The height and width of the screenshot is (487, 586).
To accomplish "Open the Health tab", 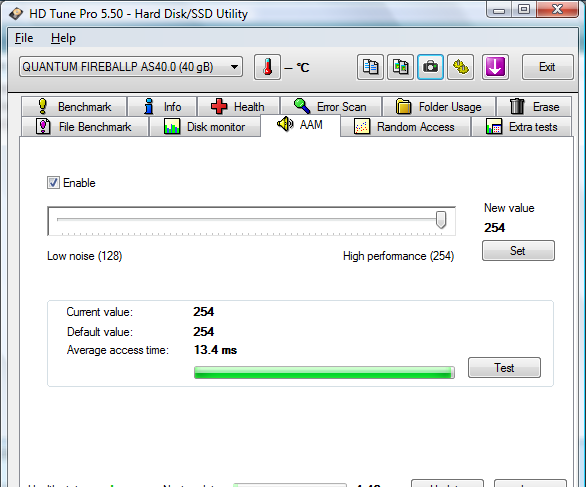I will coord(238,107).
